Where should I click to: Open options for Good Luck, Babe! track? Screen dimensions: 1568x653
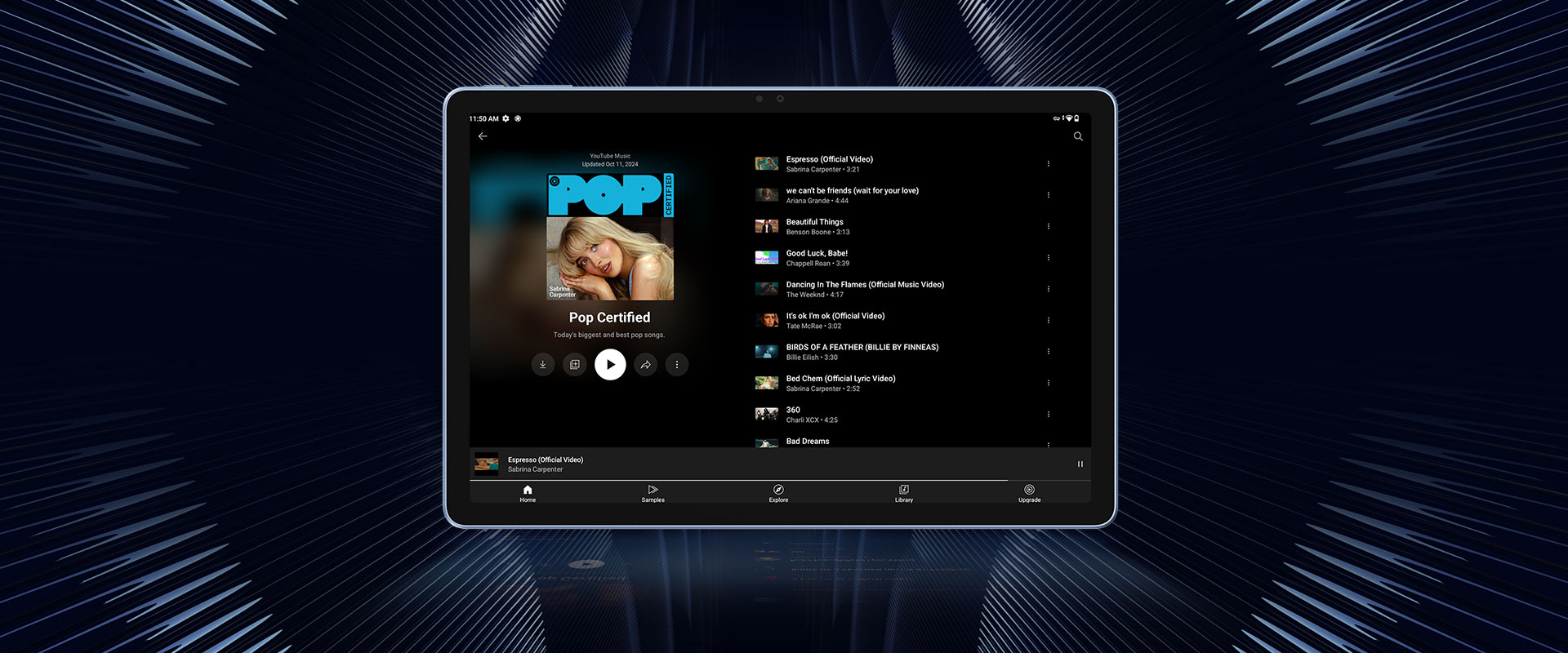click(1049, 258)
